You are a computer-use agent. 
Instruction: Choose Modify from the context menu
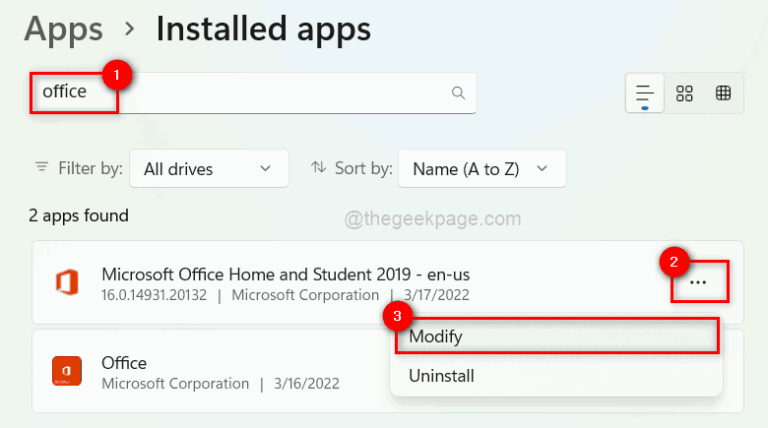(x=557, y=336)
